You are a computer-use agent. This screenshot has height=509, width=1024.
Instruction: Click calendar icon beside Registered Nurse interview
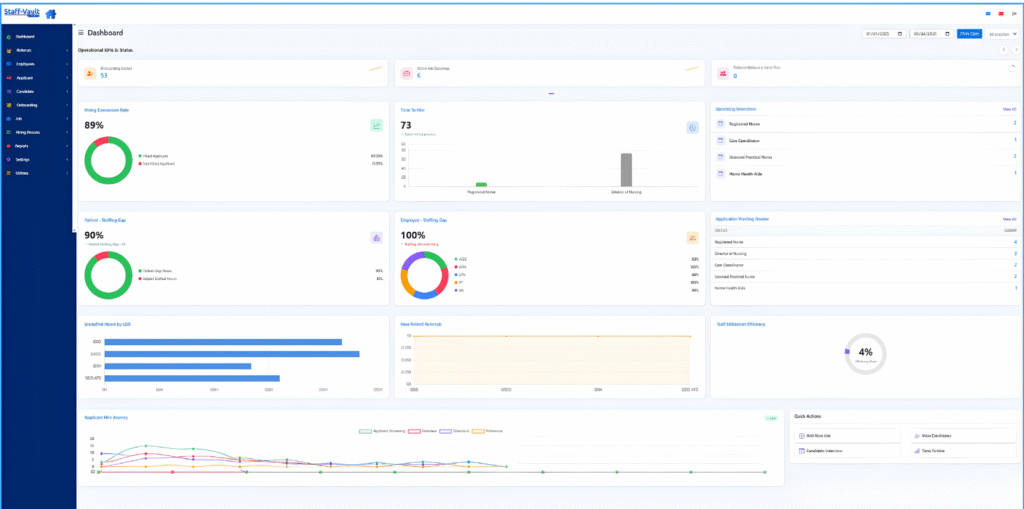[720, 123]
